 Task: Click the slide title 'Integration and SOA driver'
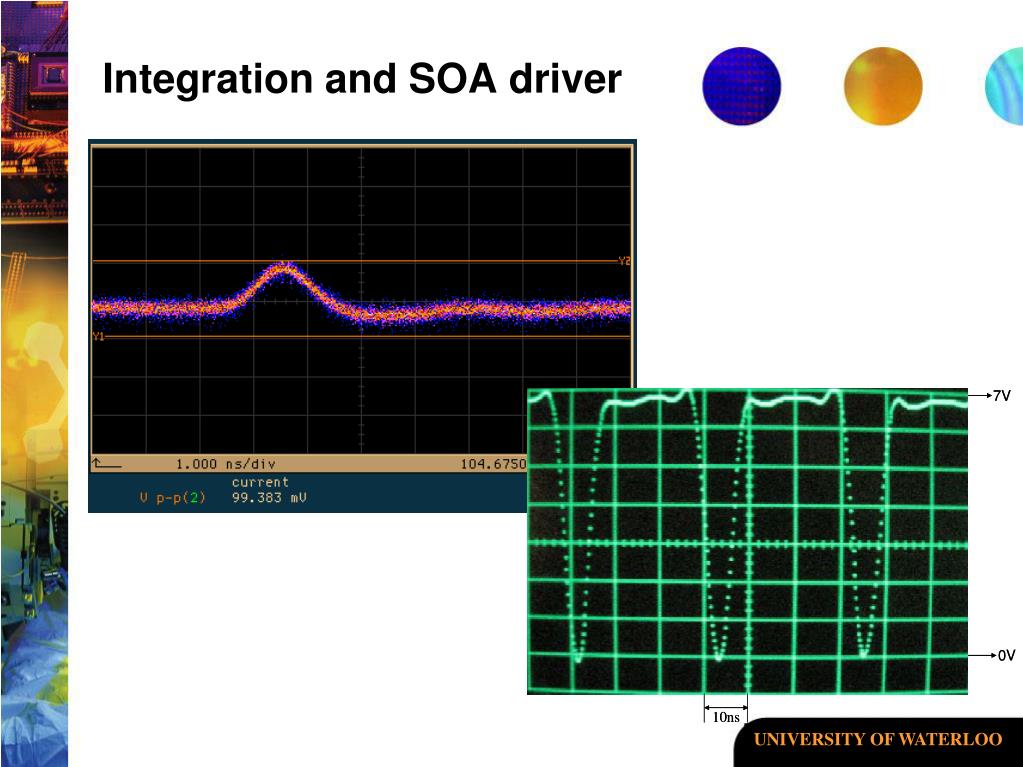pyautogui.click(x=361, y=79)
